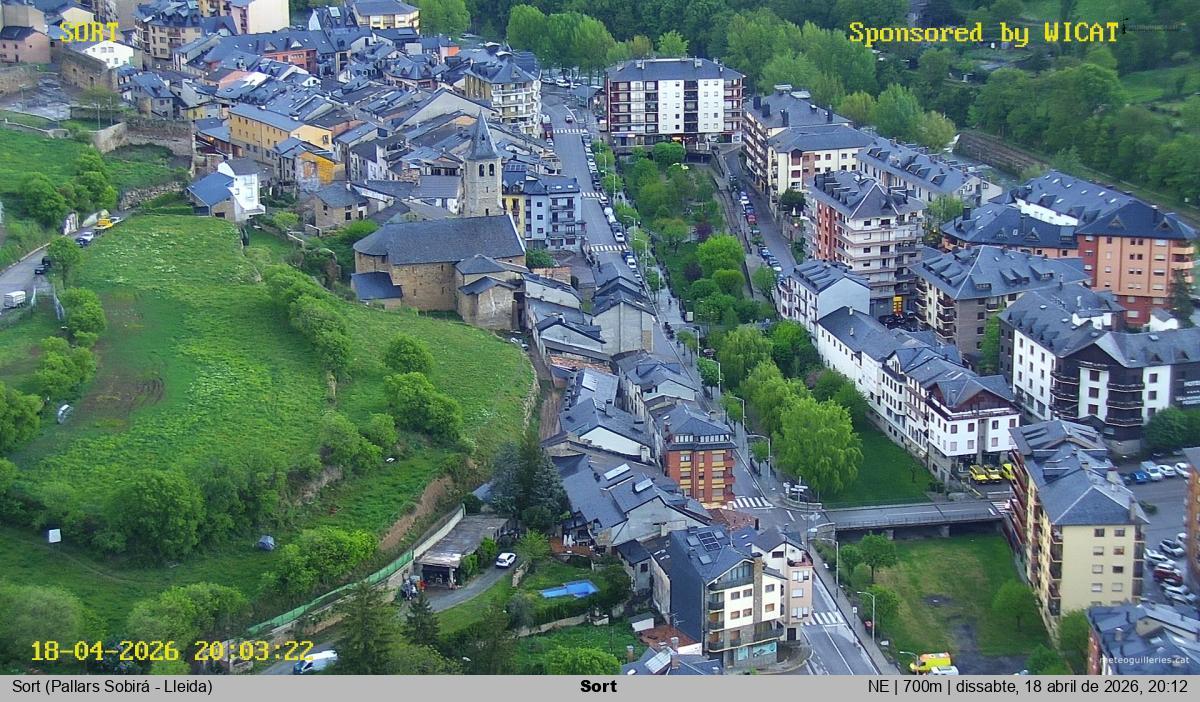Click the 'Sponsored by WICAT' text
1200x702 pixels.
point(983,33)
